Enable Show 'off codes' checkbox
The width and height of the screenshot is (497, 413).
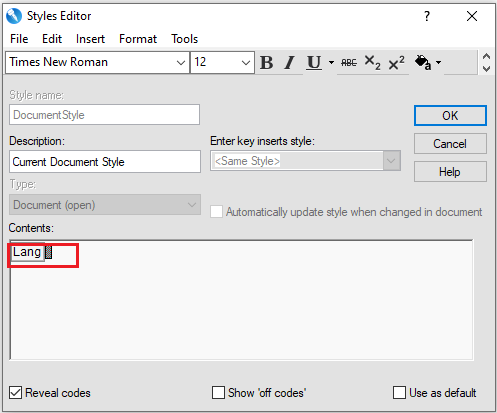(x=218, y=393)
